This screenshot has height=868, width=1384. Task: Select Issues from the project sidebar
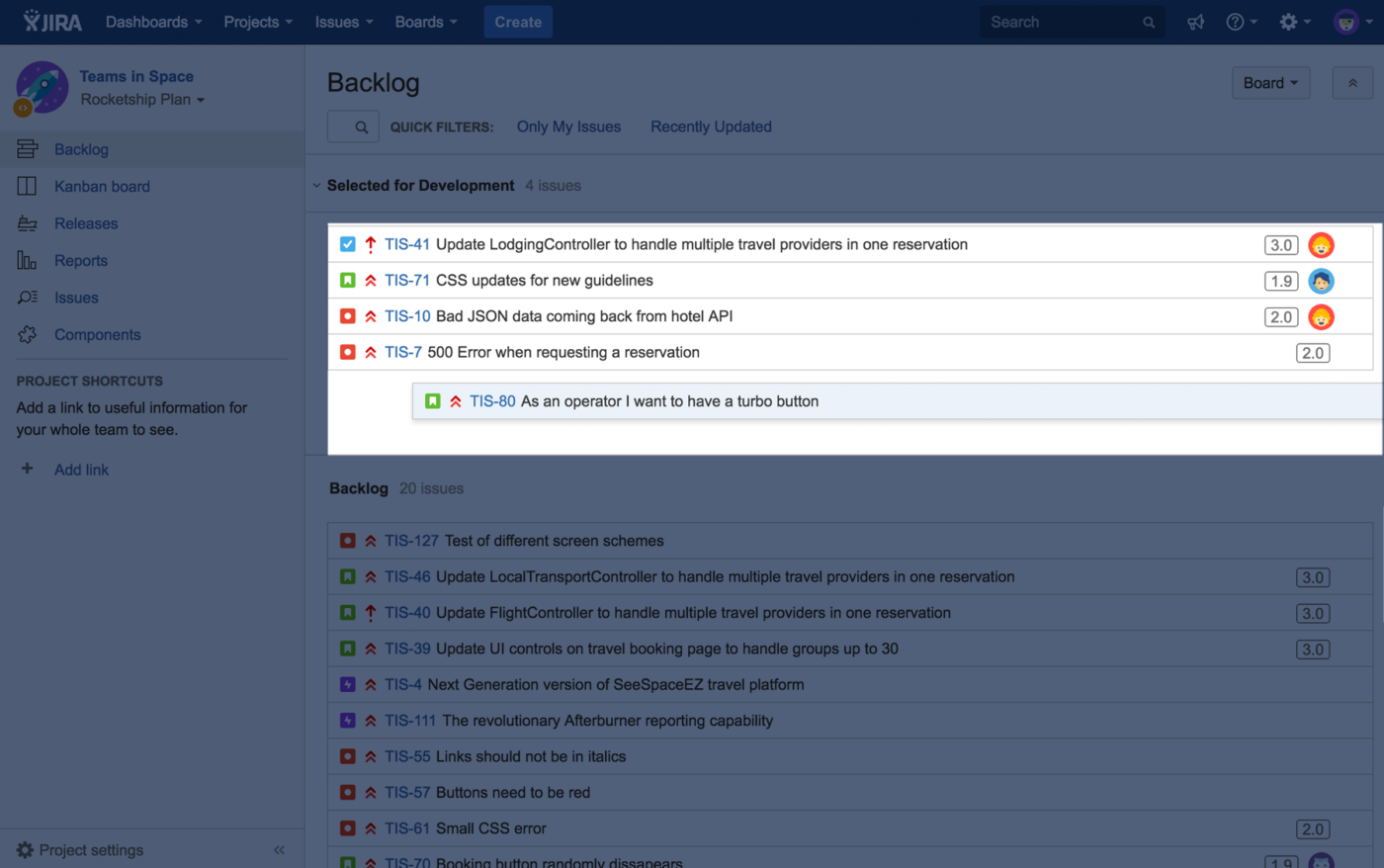click(76, 298)
